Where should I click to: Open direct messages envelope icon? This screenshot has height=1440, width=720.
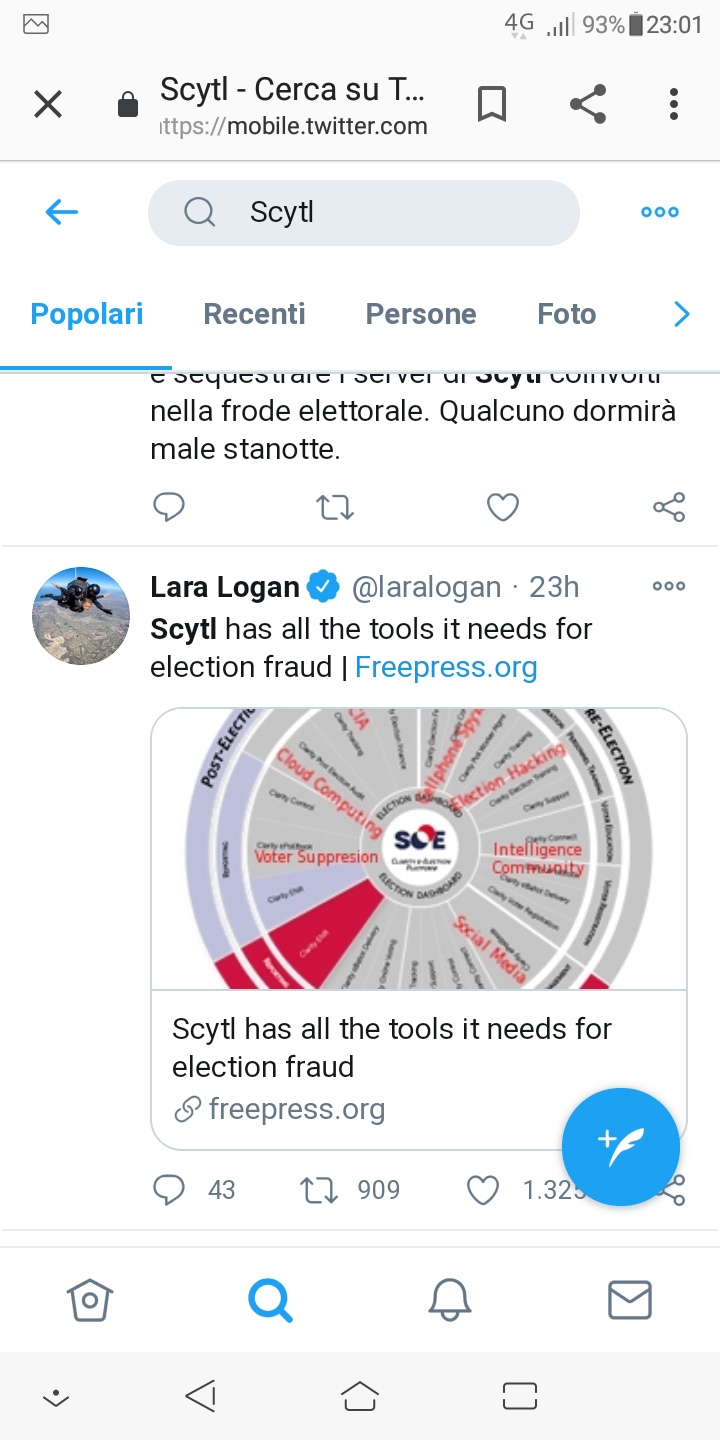[630, 1300]
